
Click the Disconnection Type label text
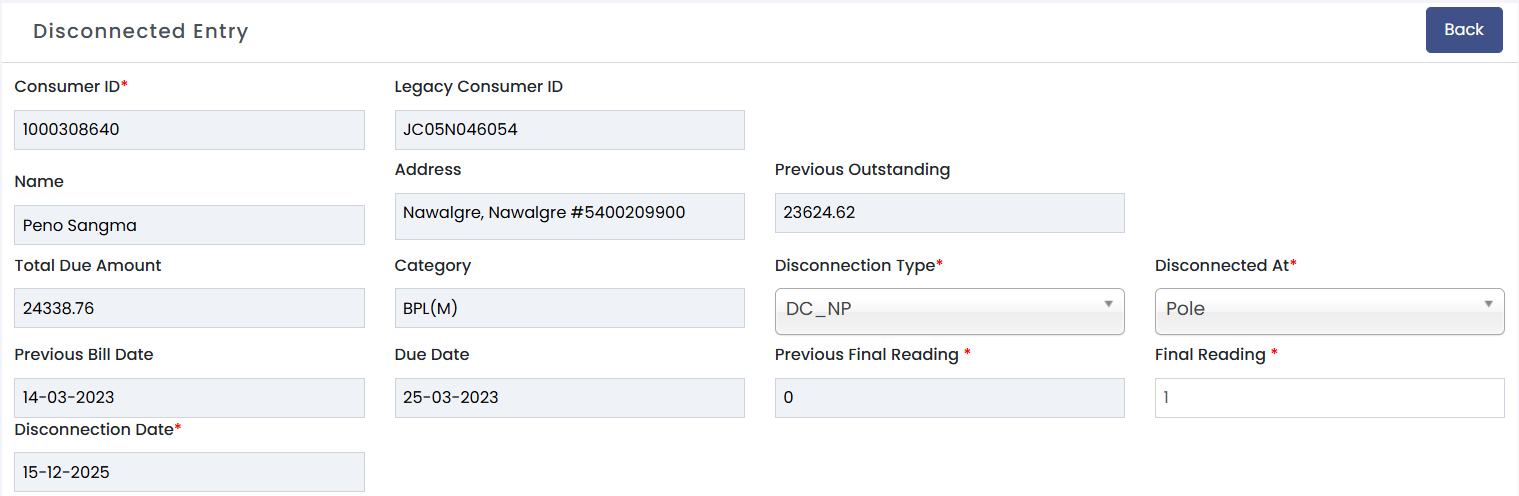pos(854,266)
